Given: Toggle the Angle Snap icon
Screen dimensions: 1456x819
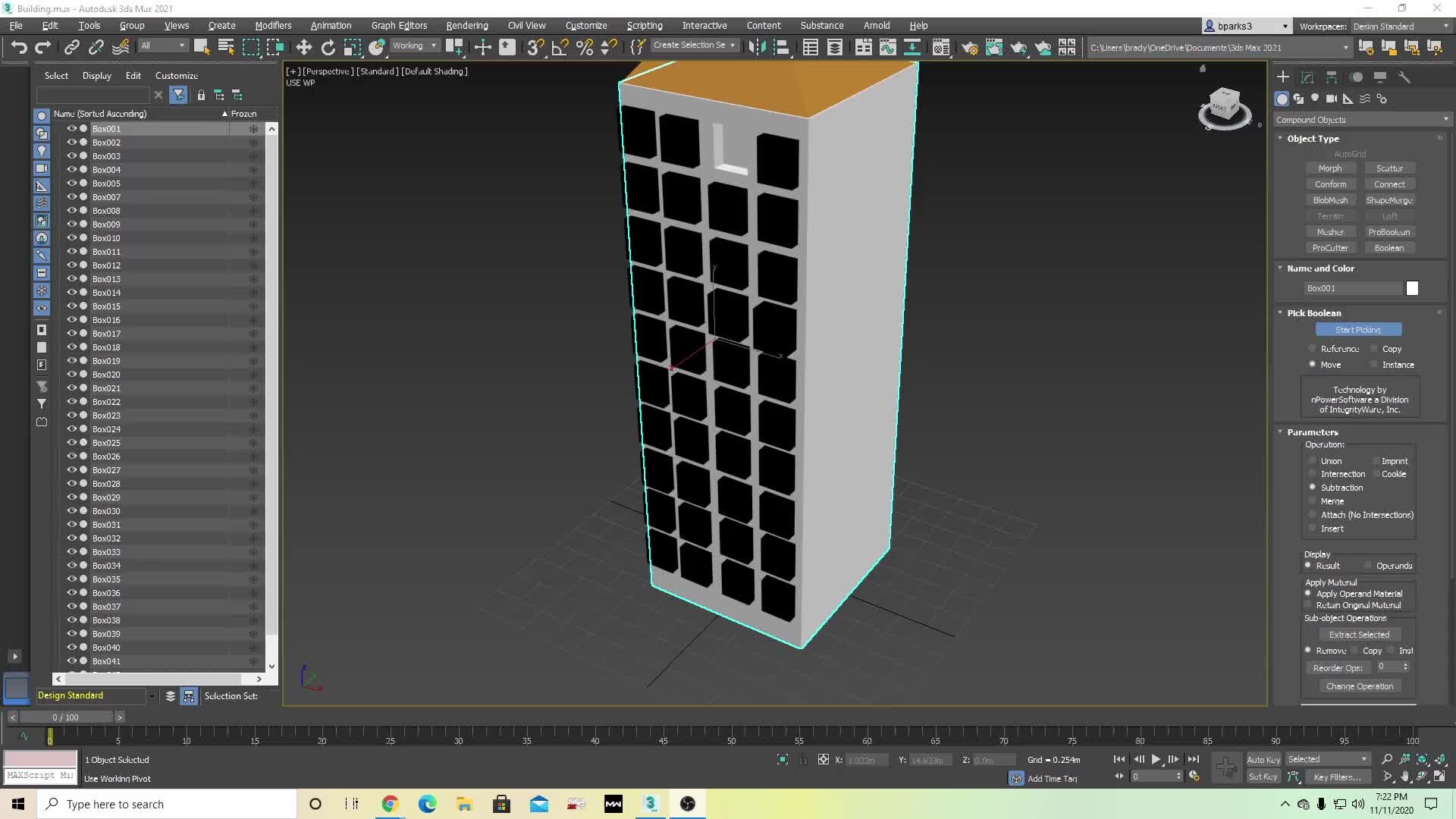Looking at the screenshot, I should tap(560, 47).
